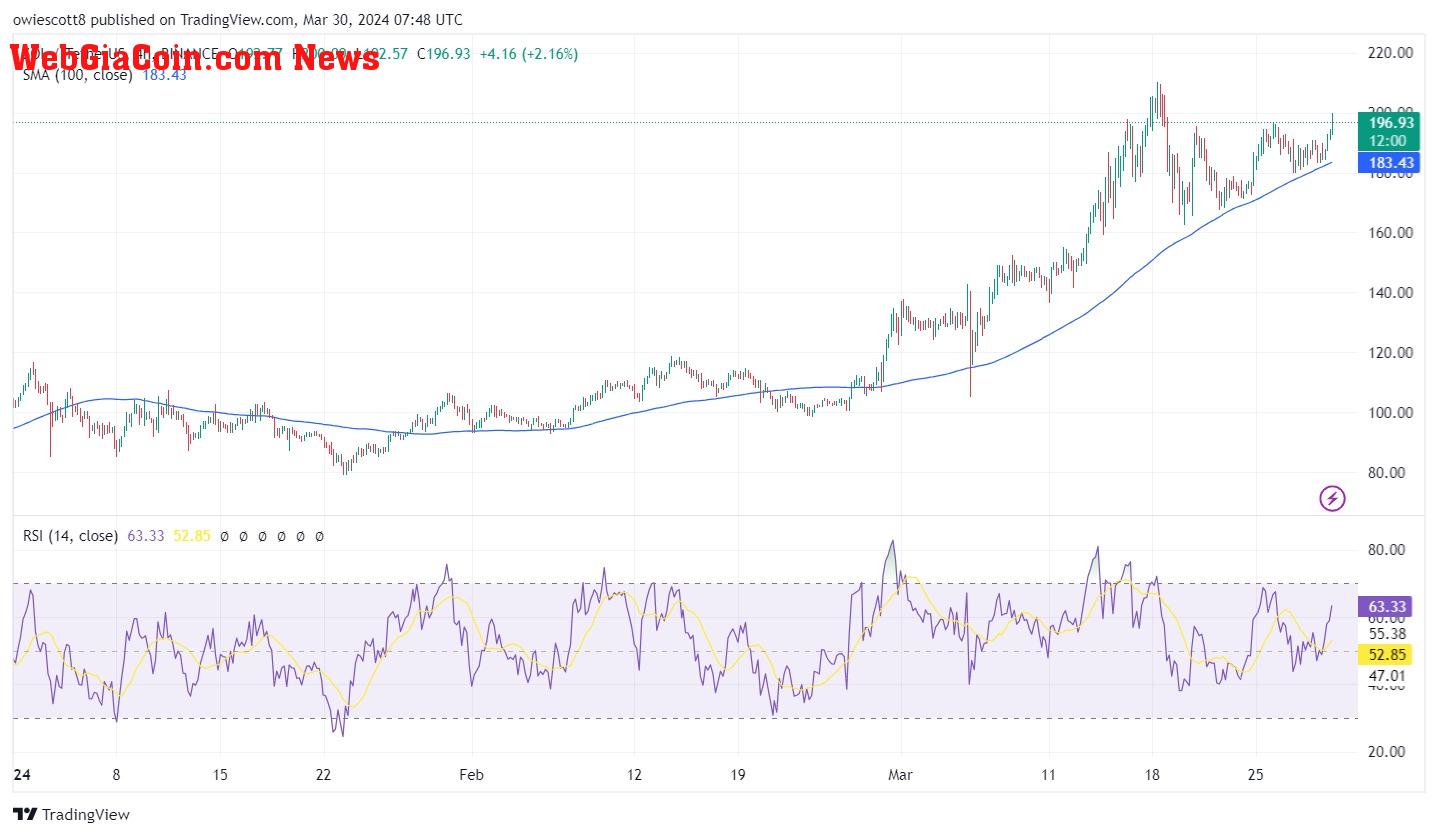This screenshot has width=1438, height=836.
Task: Click the 100.00 price axis label
Action: 1391,412
